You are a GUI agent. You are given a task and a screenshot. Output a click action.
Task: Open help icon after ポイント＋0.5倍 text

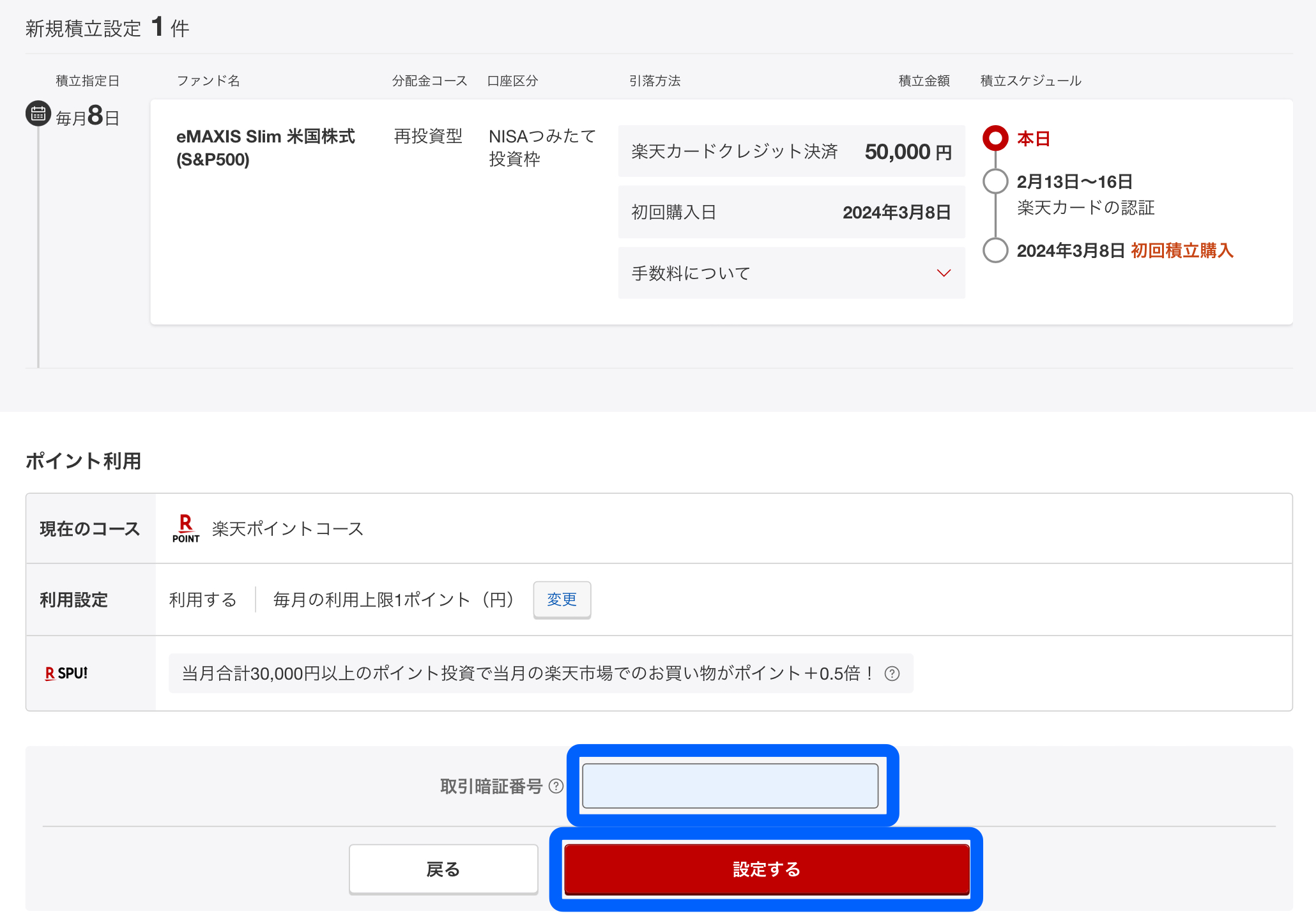(x=892, y=673)
